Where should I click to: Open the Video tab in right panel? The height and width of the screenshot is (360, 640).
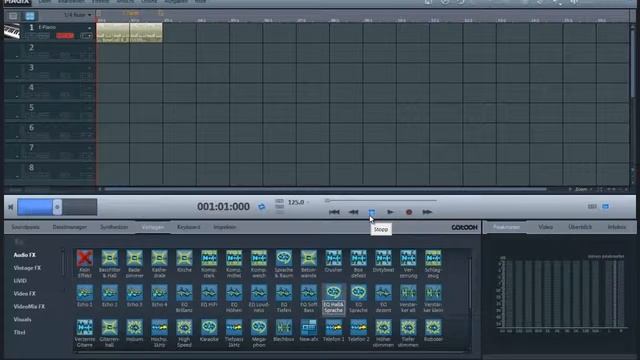pyautogui.click(x=545, y=227)
